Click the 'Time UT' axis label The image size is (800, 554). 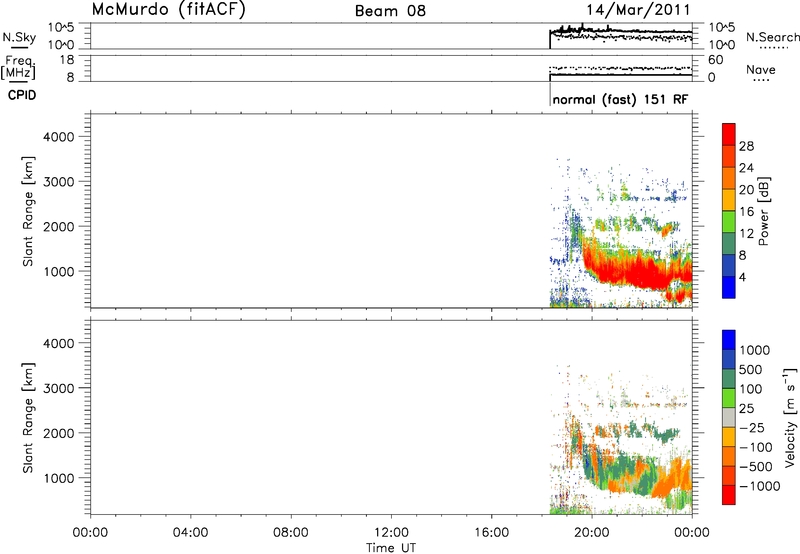391,547
